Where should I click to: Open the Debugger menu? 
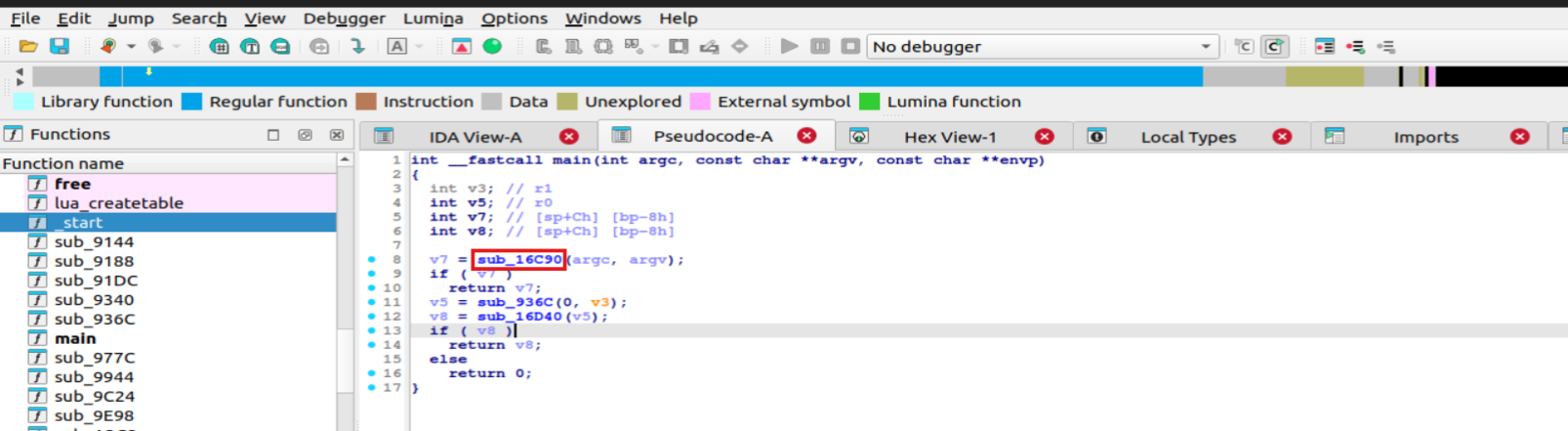tap(345, 18)
